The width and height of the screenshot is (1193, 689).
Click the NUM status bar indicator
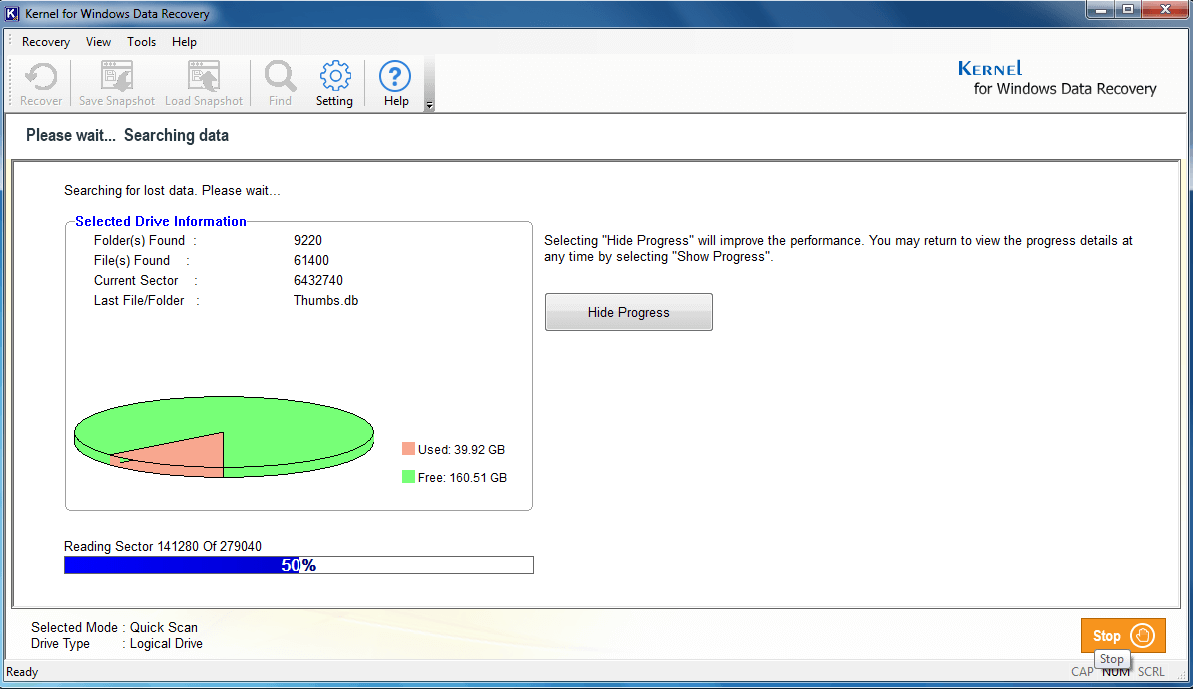tap(1115, 672)
